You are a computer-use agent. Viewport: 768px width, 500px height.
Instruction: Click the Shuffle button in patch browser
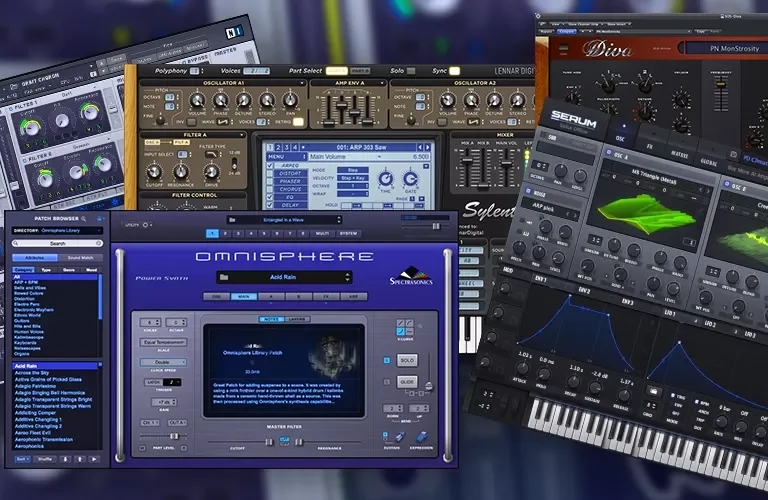coord(44,458)
